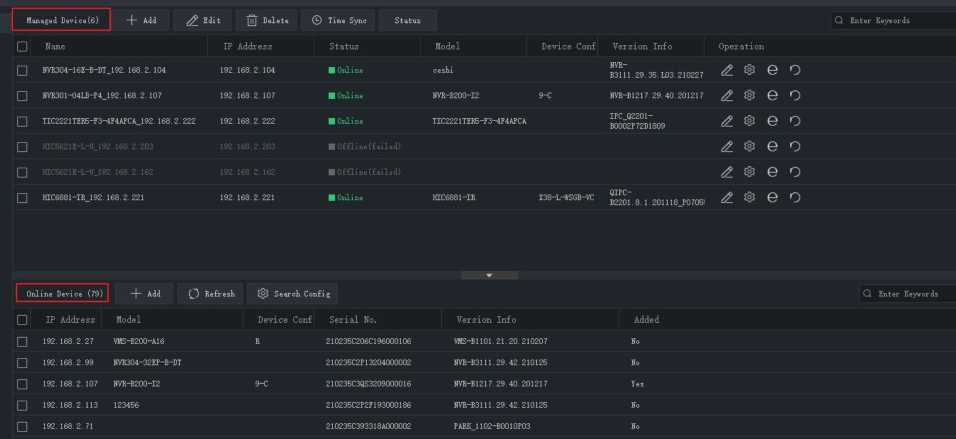The width and height of the screenshot is (956, 439).
Task: Click restart icon for the HIC6881-IR device row
Action: point(795,198)
